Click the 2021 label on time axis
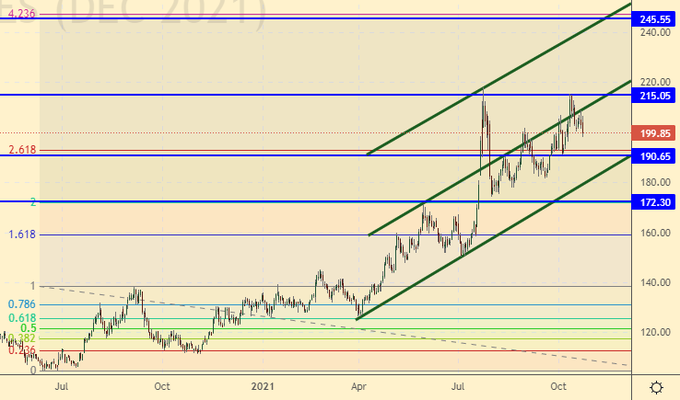 click(x=262, y=385)
